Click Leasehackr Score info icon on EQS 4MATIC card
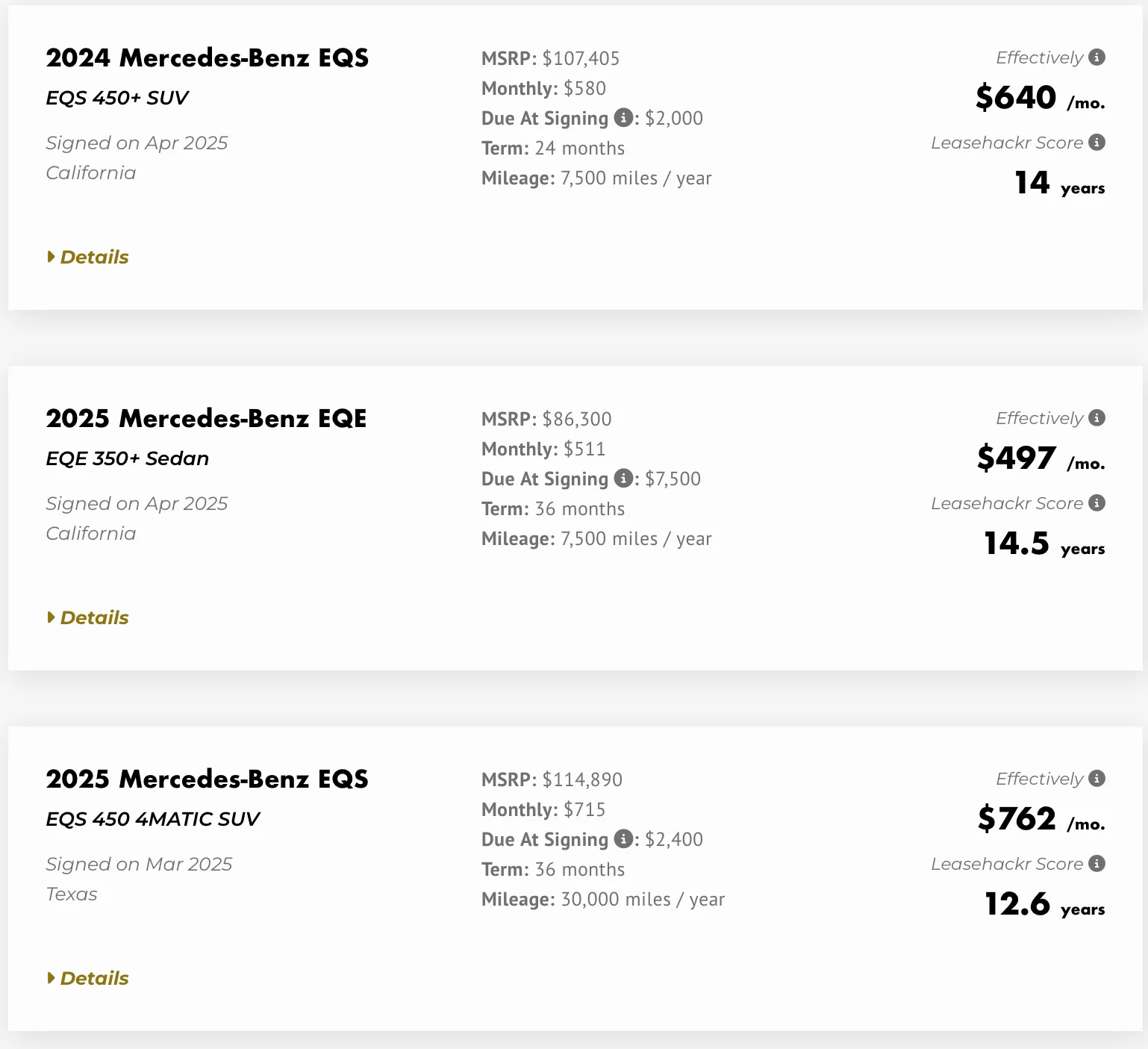1148x1049 pixels. point(1096,864)
